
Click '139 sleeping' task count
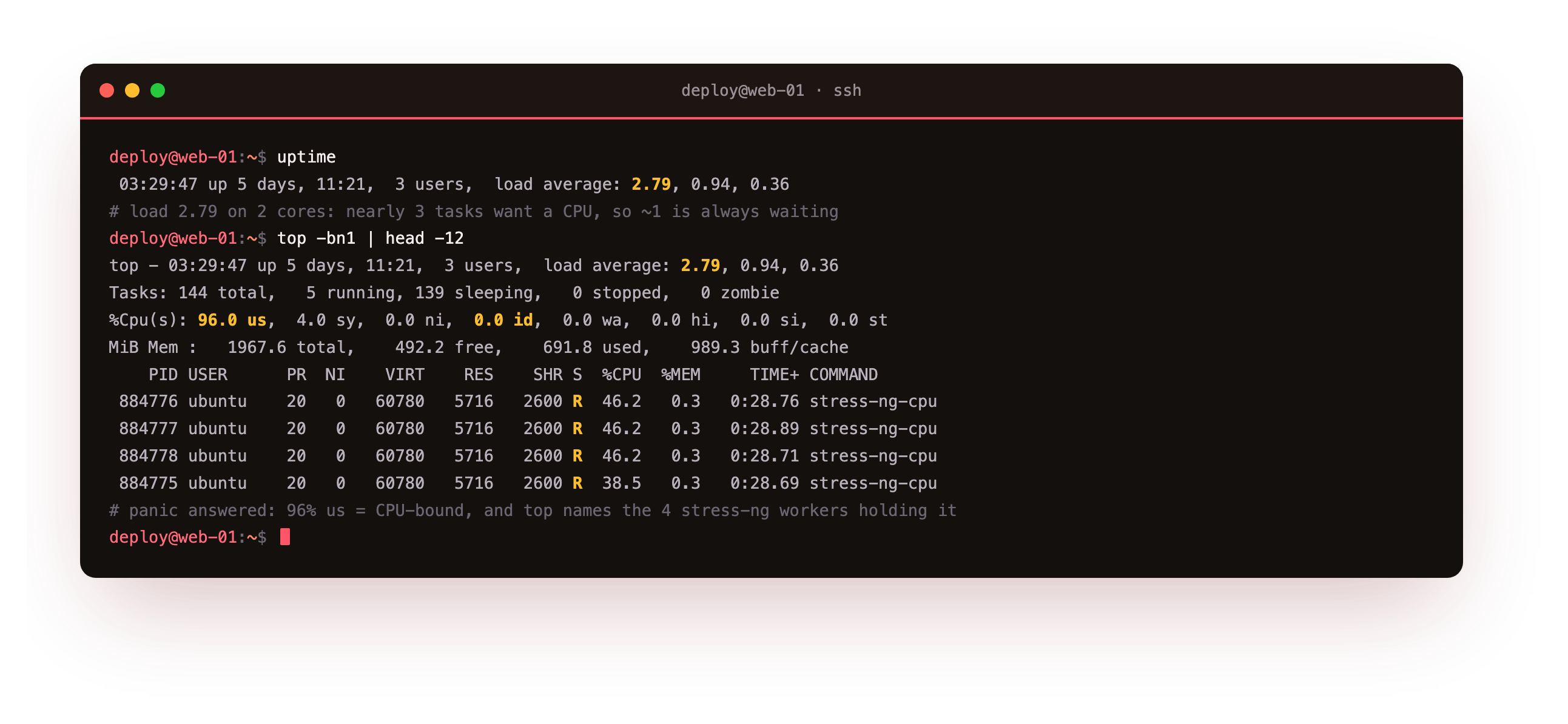pos(473,293)
